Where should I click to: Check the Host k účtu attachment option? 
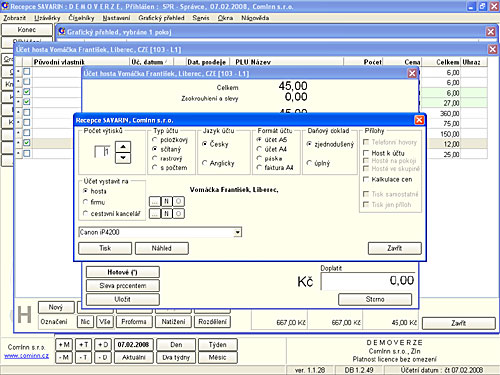pos(366,153)
